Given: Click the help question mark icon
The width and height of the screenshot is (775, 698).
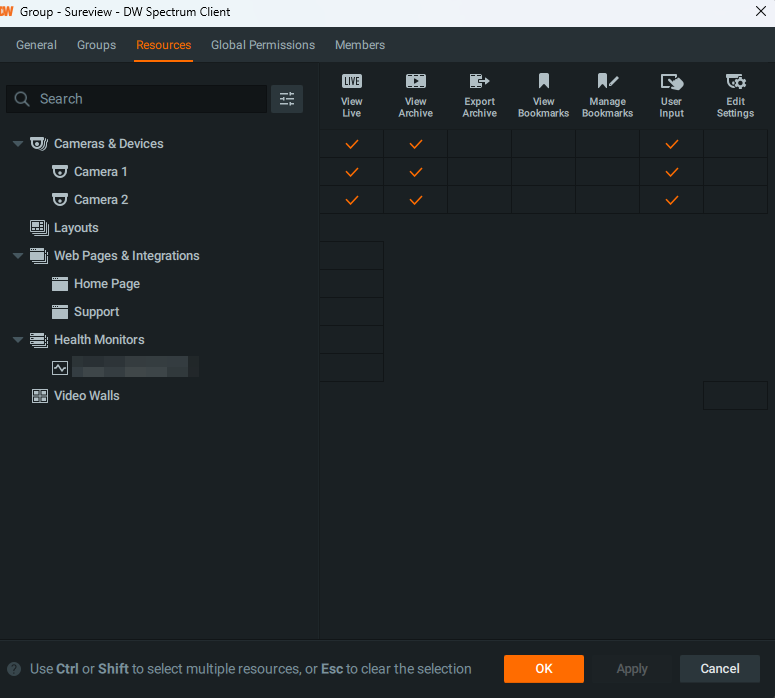Looking at the screenshot, I should click(x=14, y=669).
